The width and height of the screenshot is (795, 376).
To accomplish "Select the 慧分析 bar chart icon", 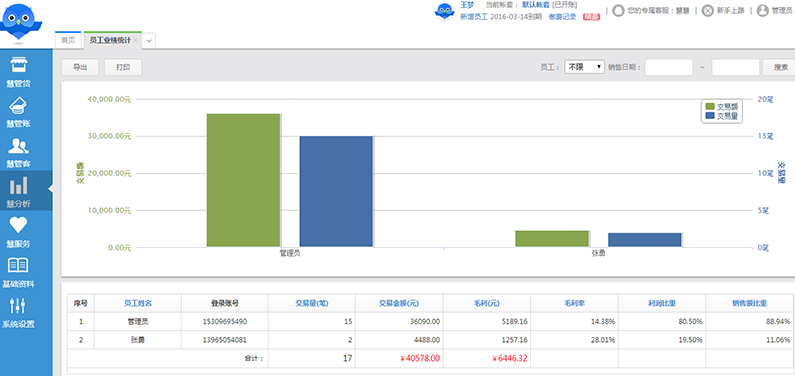I will pos(19,185).
